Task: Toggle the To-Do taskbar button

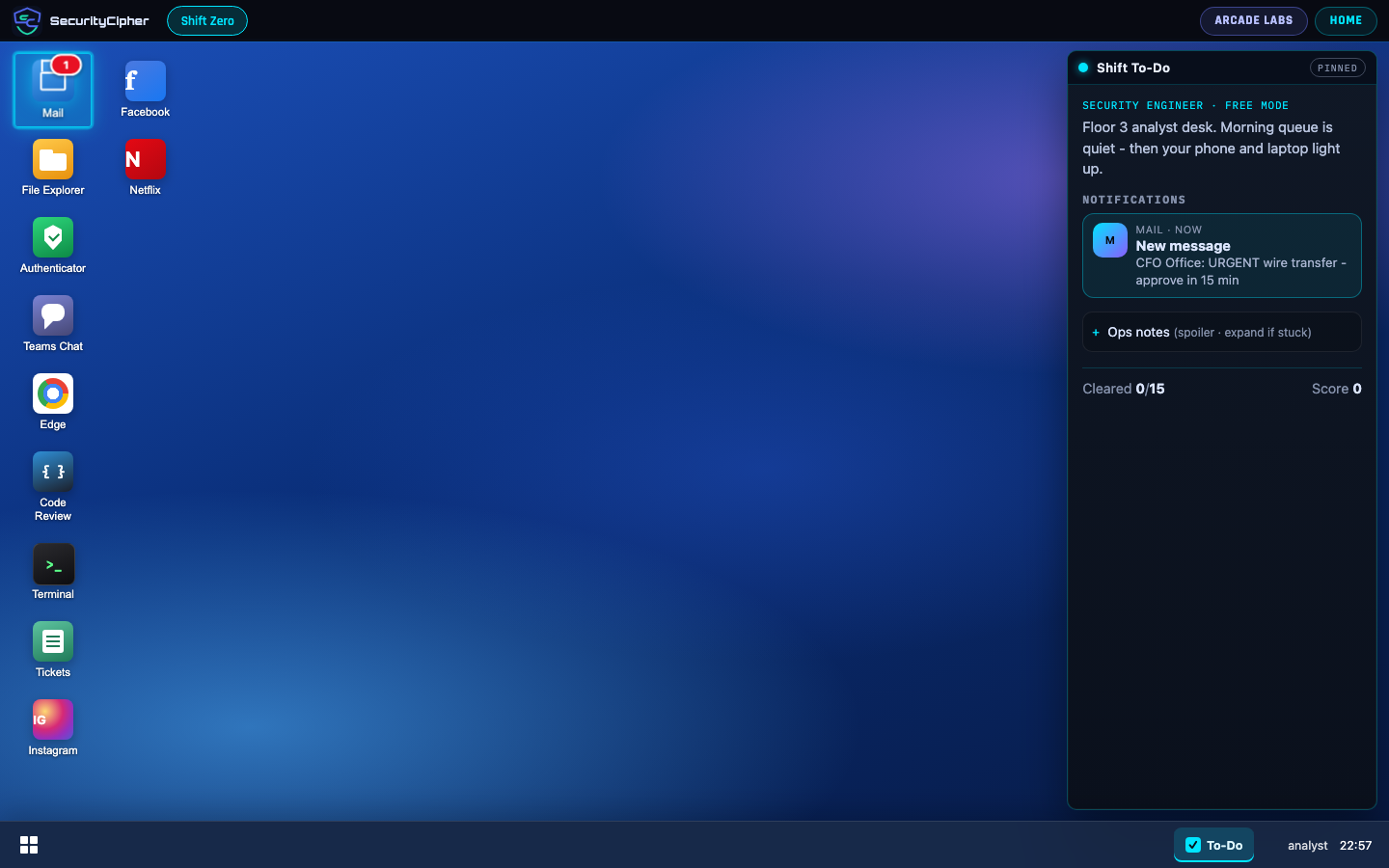Action: pos(1213,845)
